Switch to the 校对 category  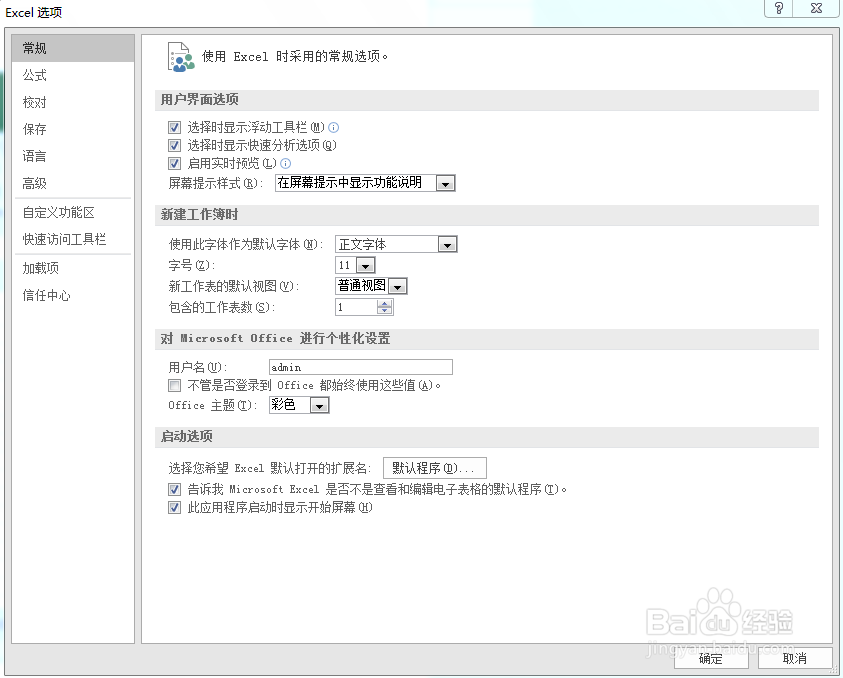pyautogui.click(x=73, y=102)
